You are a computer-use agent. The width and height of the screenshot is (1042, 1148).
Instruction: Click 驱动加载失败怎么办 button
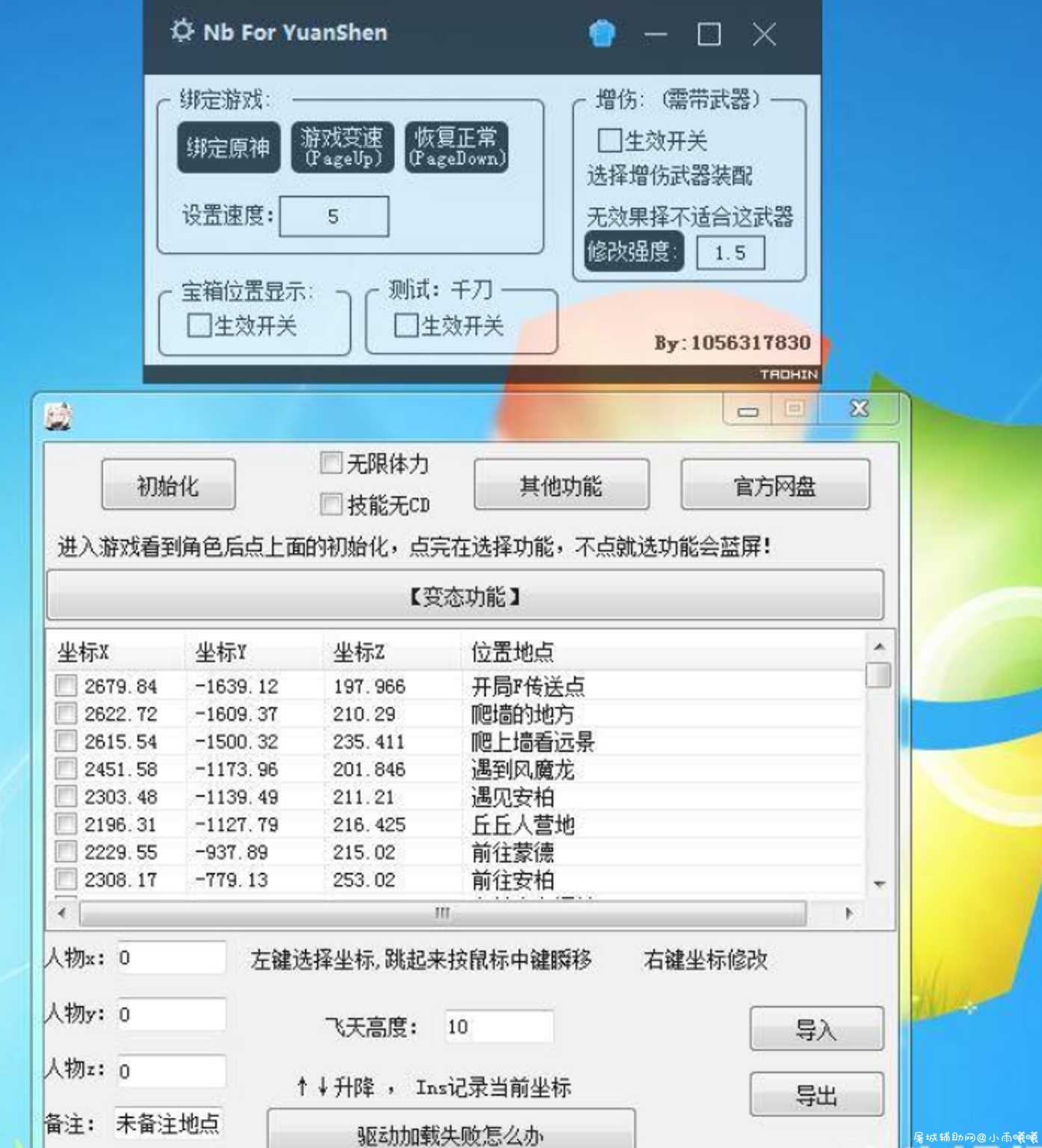pyautogui.click(x=451, y=1130)
